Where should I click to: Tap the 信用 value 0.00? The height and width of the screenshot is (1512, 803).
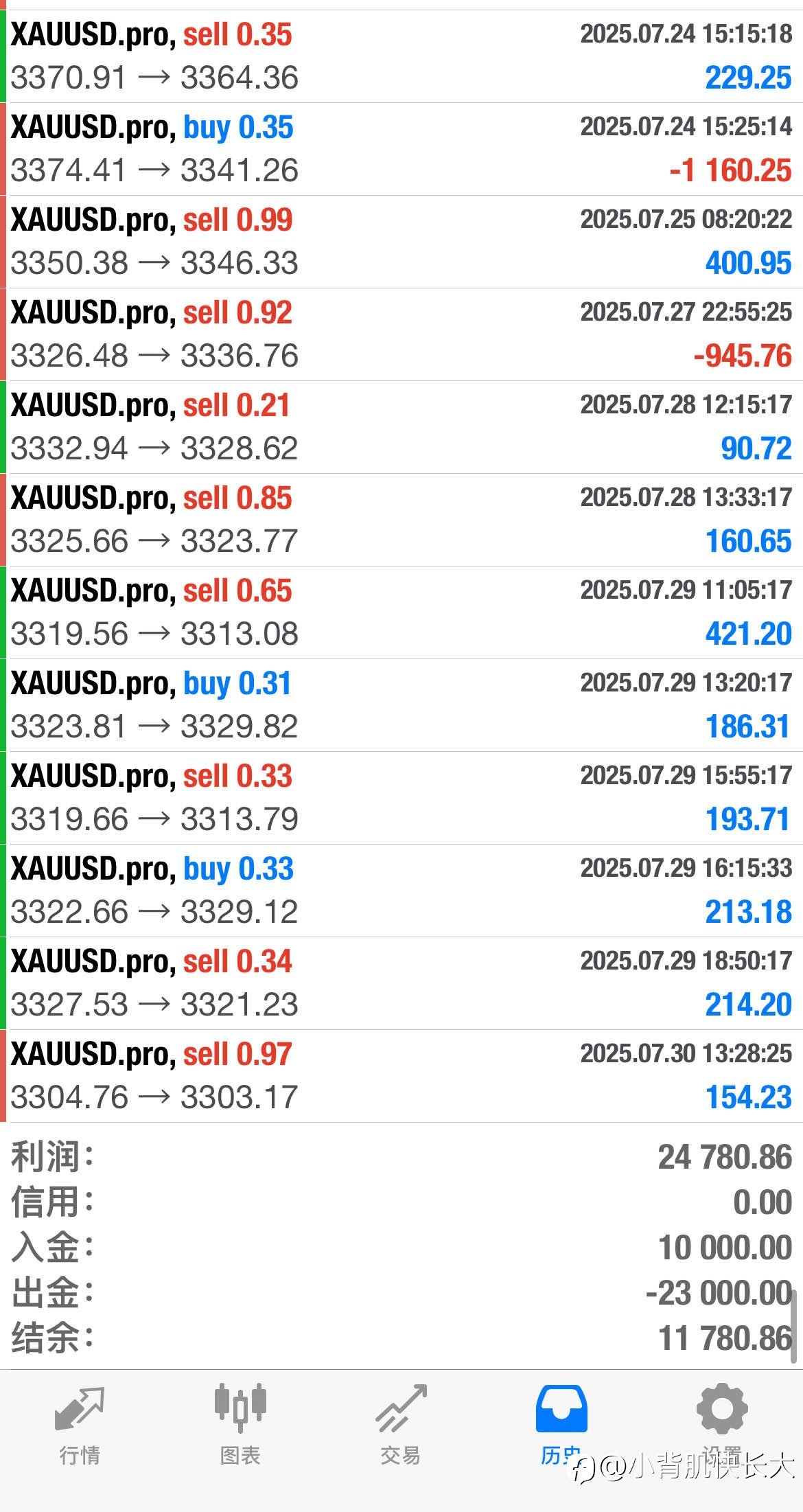(x=763, y=1202)
